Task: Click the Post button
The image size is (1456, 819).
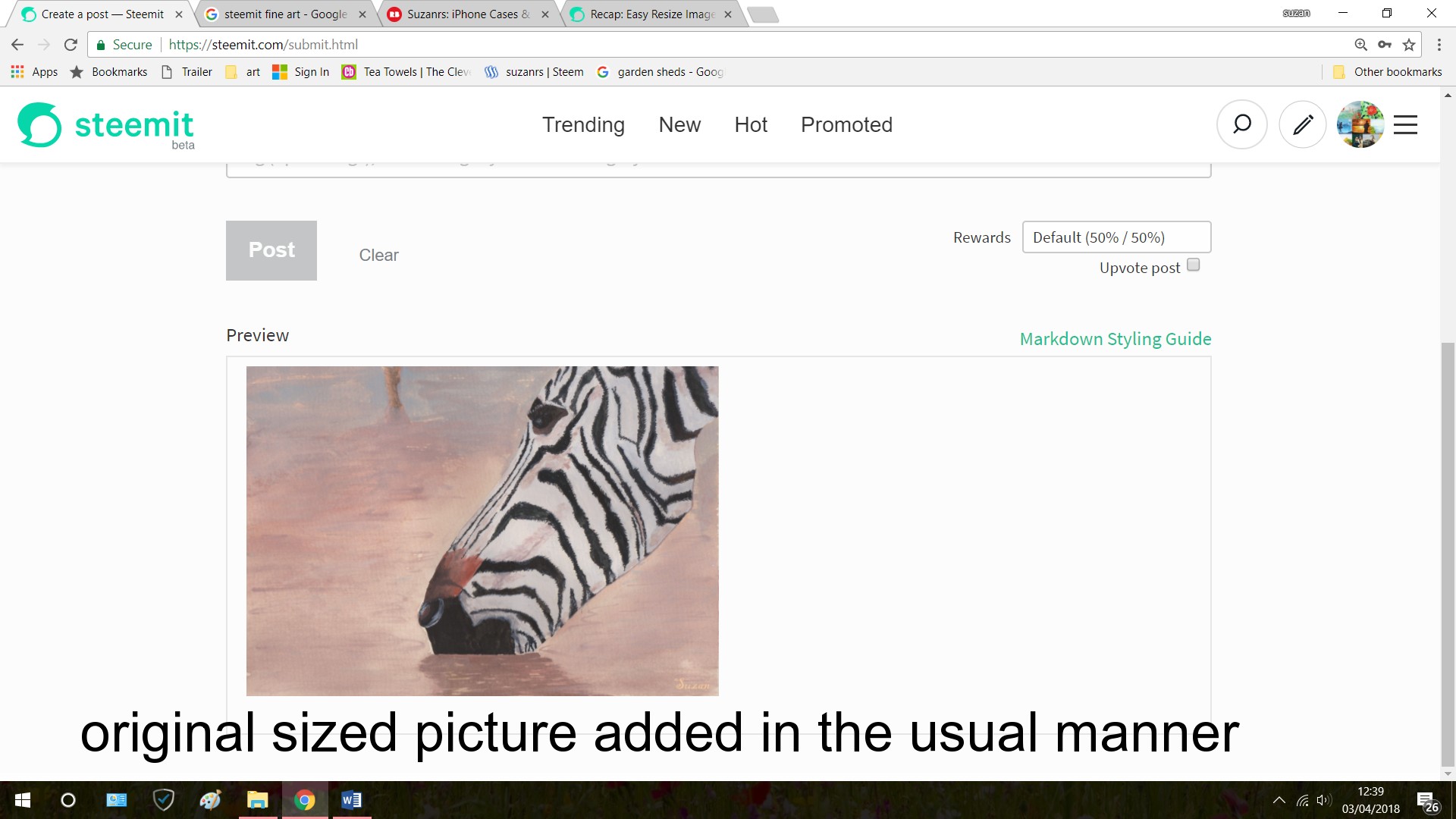Action: [271, 250]
